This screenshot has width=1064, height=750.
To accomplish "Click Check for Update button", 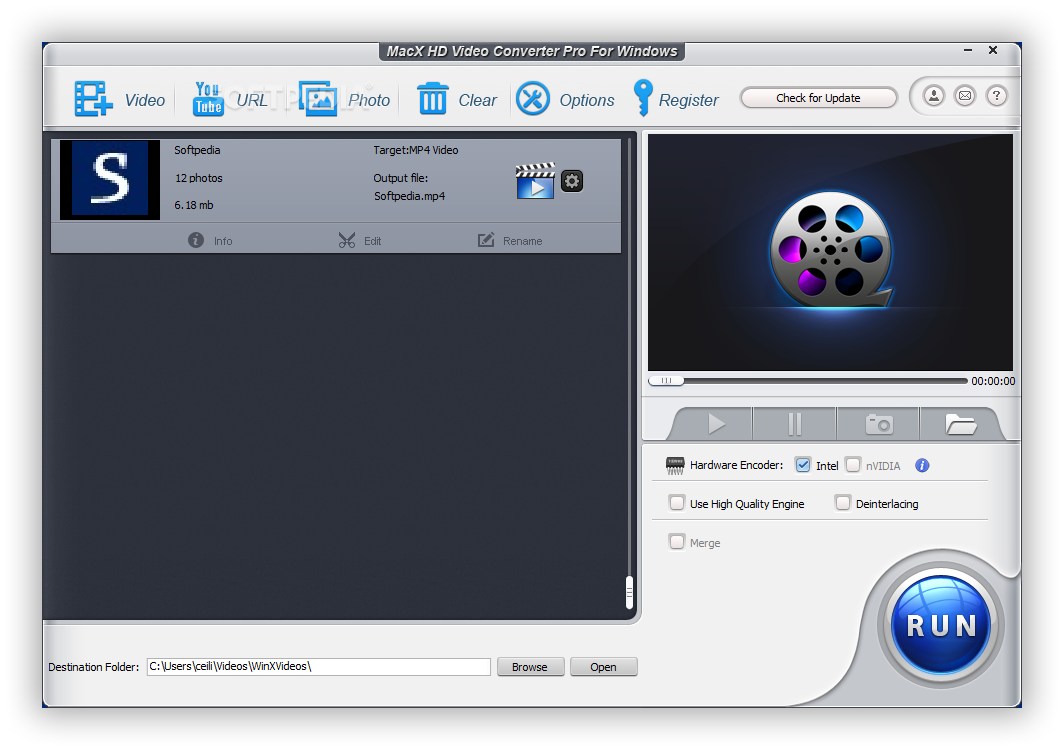I will coord(818,98).
